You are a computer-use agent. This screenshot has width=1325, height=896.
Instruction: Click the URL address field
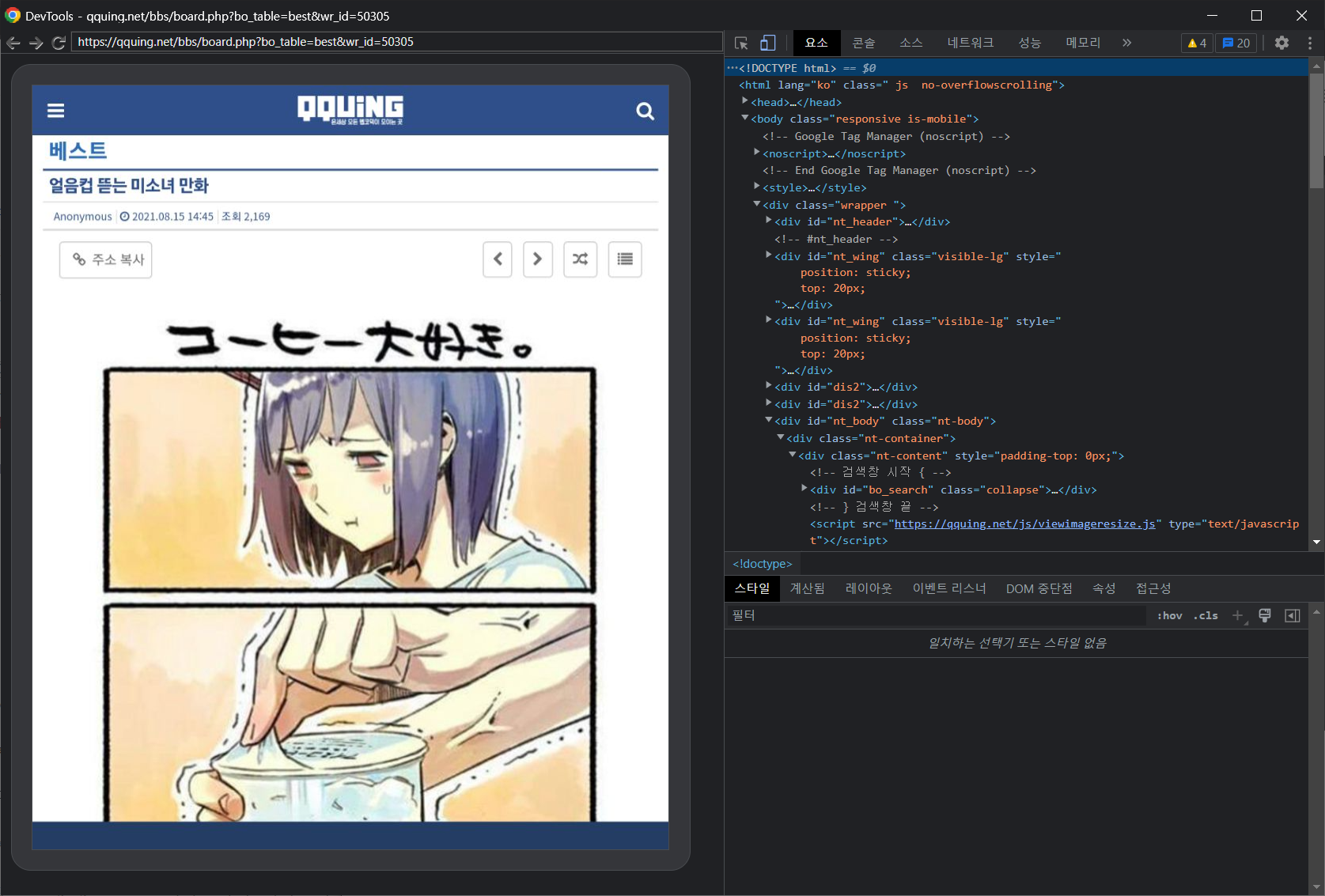[396, 42]
